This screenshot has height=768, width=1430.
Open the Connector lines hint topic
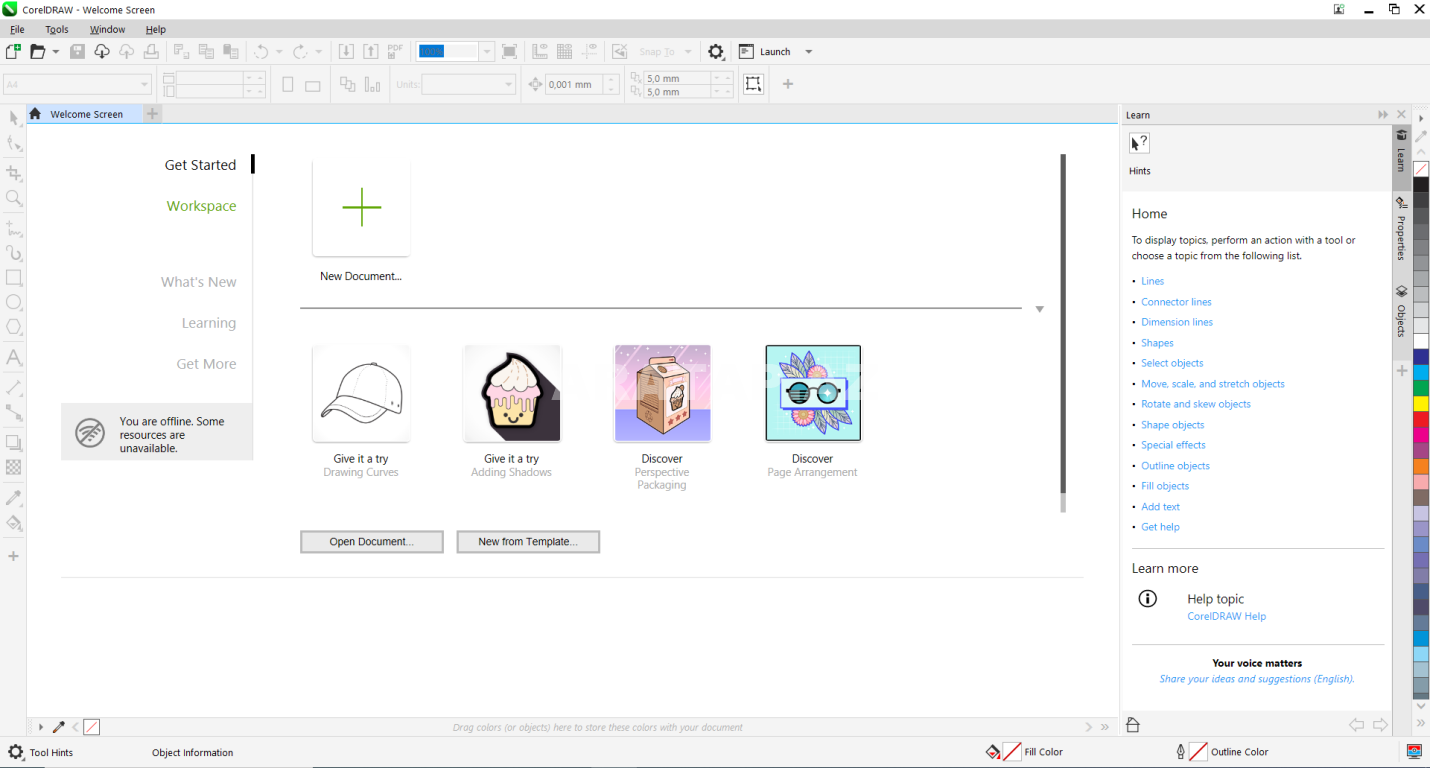[x=1176, y=302]
